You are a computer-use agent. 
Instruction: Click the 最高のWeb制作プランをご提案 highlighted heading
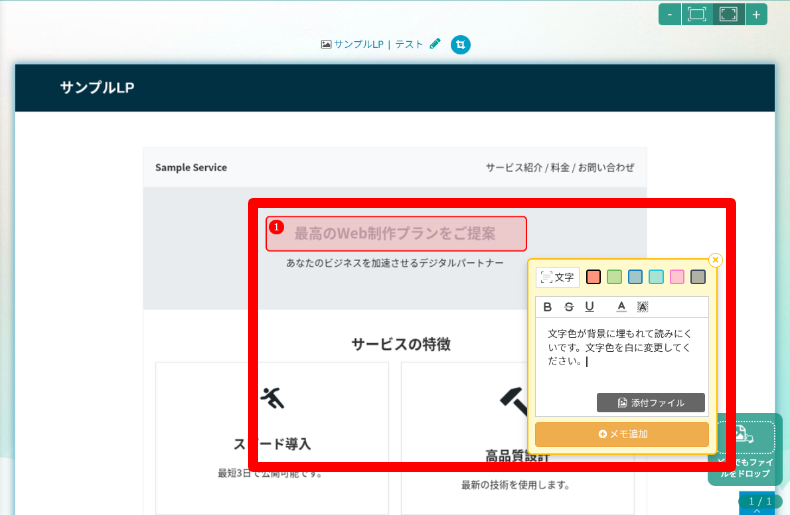[396, 234]
